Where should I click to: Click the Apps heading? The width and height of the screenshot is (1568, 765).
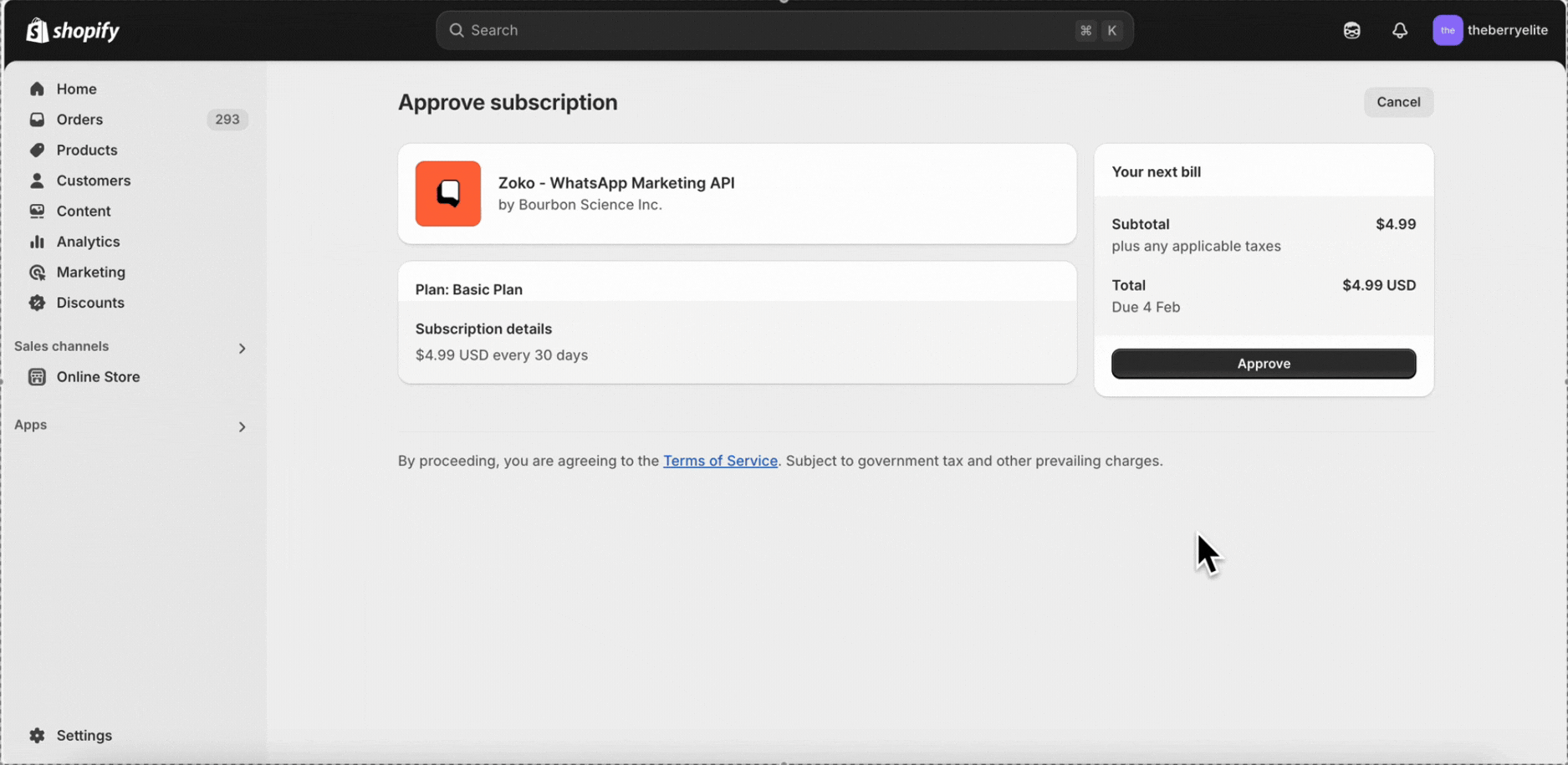pos(31,425)
